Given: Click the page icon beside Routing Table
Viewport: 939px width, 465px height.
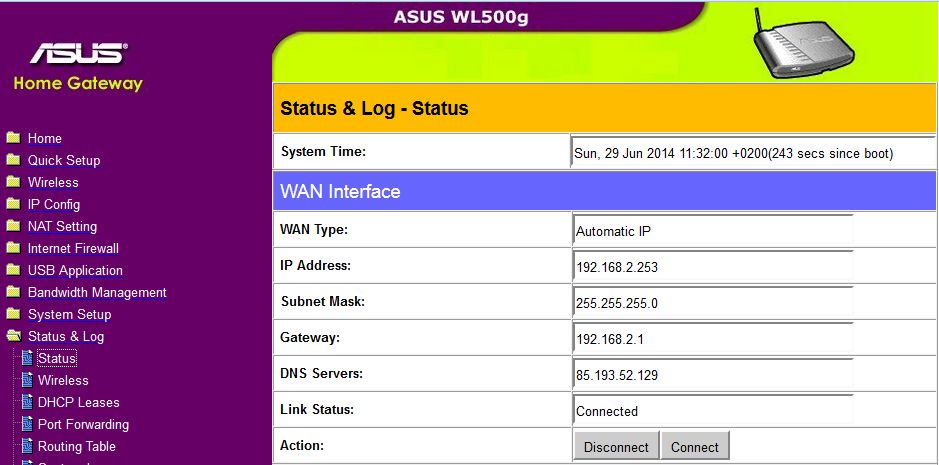Looking at the screenshot, I should (x=27, y=446).
